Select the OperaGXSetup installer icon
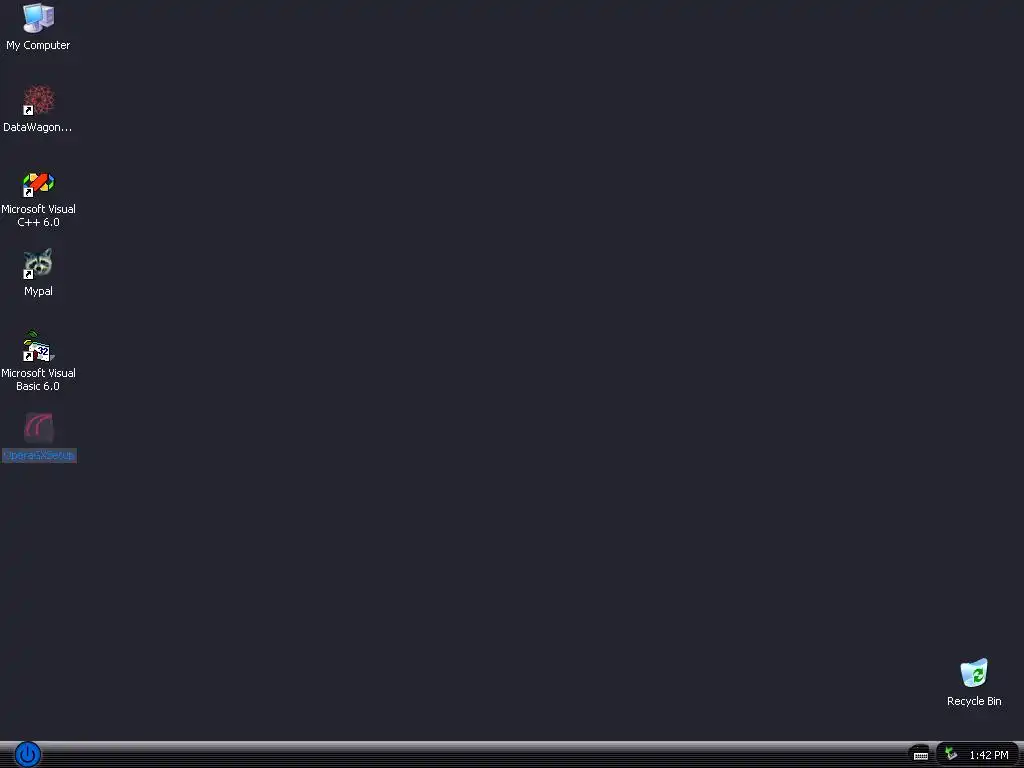 [x=39, y=428]
